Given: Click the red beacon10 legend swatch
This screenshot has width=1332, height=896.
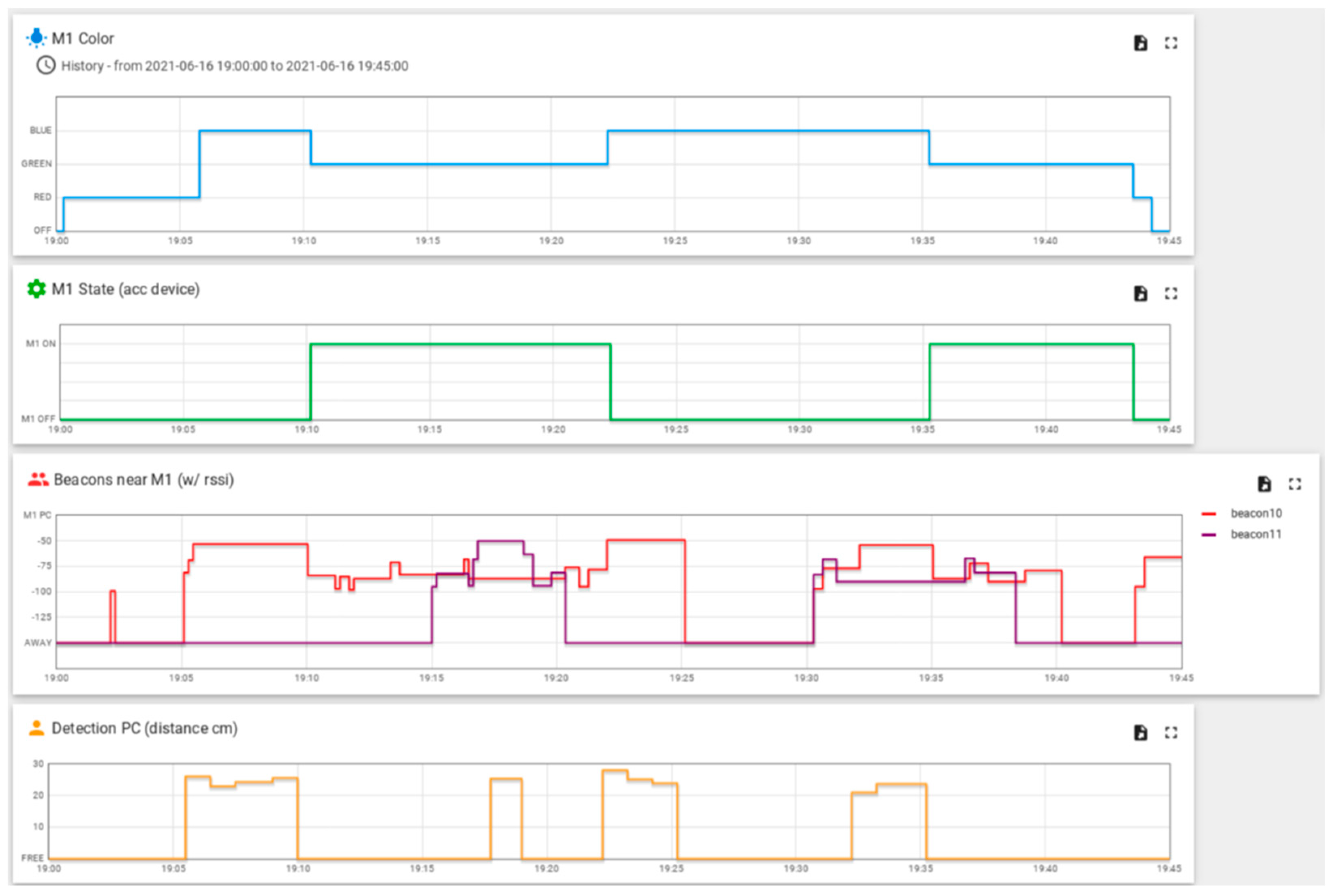Looking at the screenshot, I should [1209, 514].
